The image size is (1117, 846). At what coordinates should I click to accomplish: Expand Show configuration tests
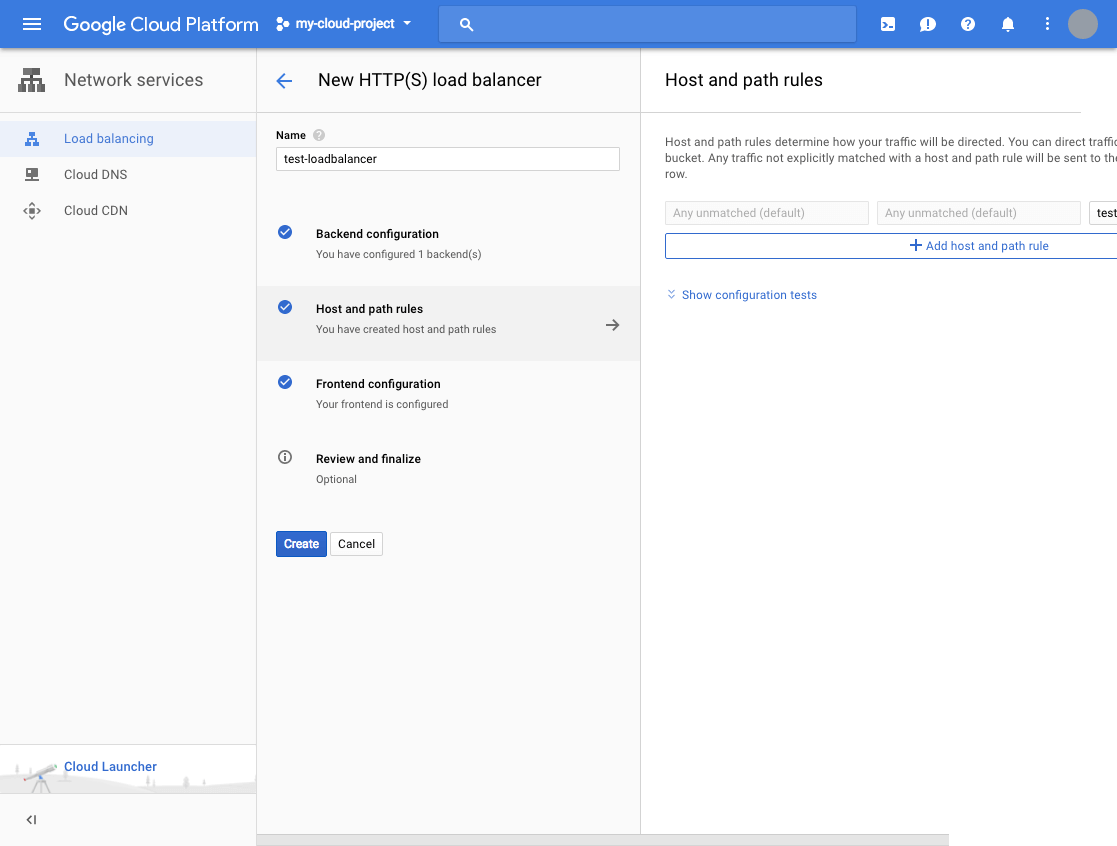tap(742, 295)
